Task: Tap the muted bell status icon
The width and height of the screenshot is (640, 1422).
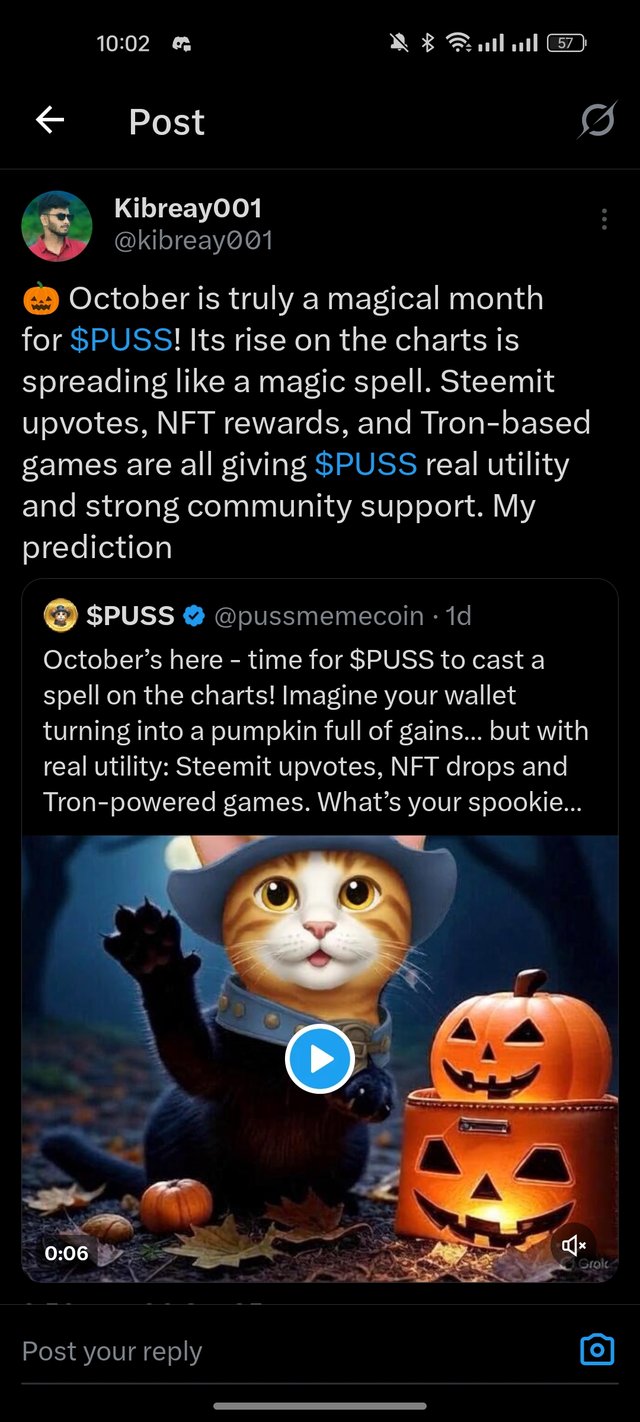Action: [398, 43]
